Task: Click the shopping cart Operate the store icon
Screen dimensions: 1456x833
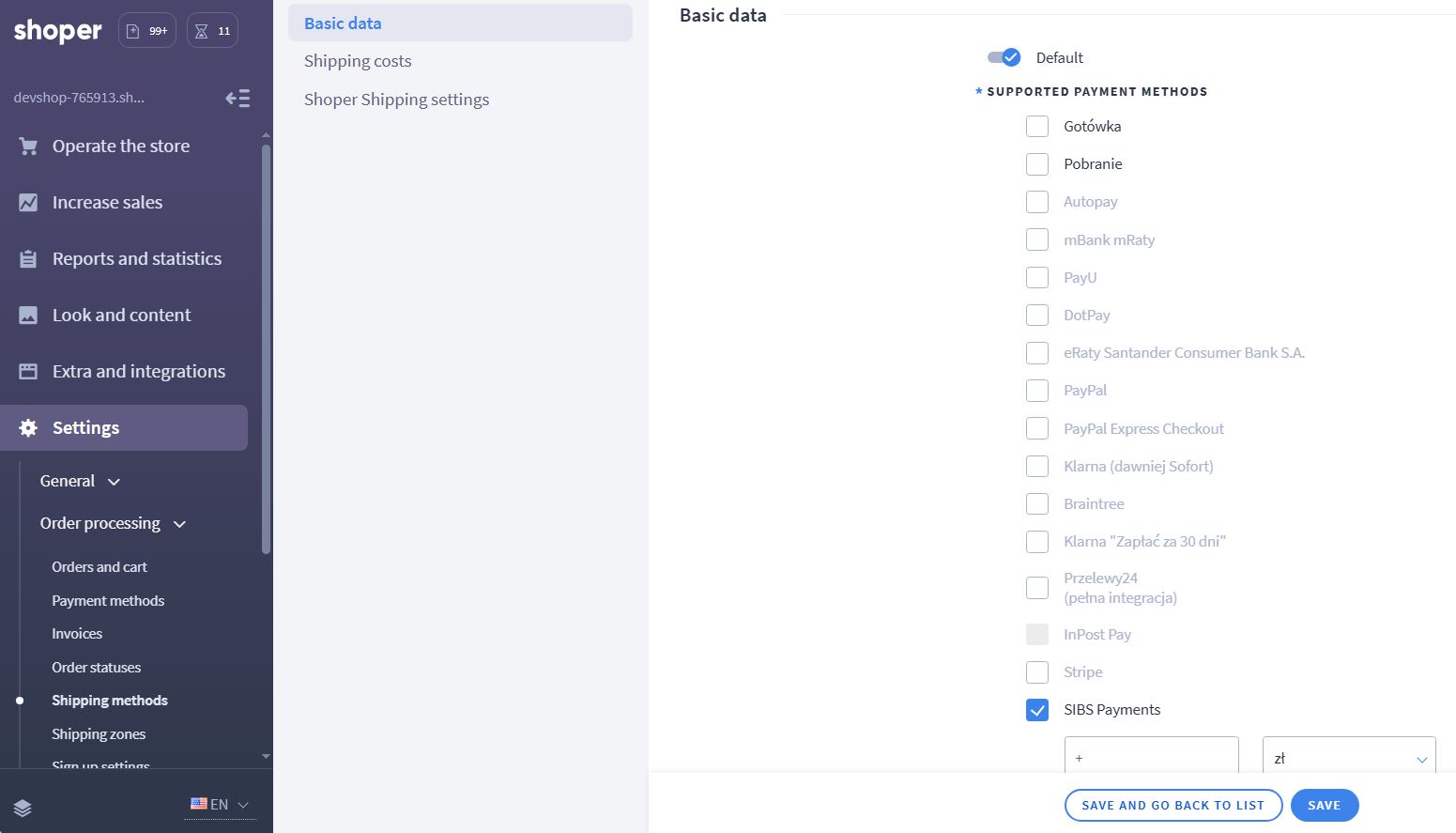Action: pyautogui.click(x=28, y=147)
